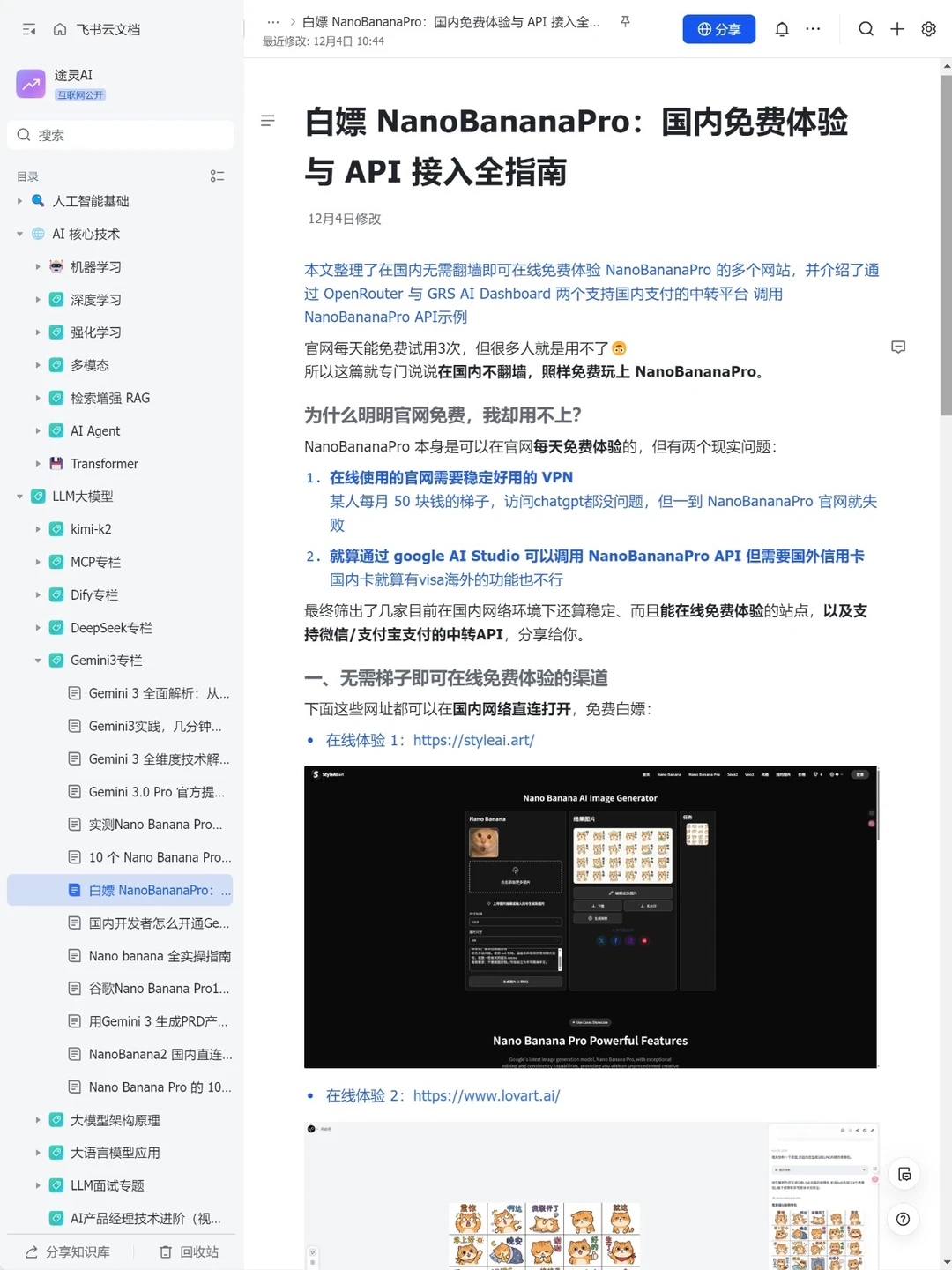Click the catalog expand/collapse all icon
The width and height of the screenshot is (952, 1270).
coord(217,176)
